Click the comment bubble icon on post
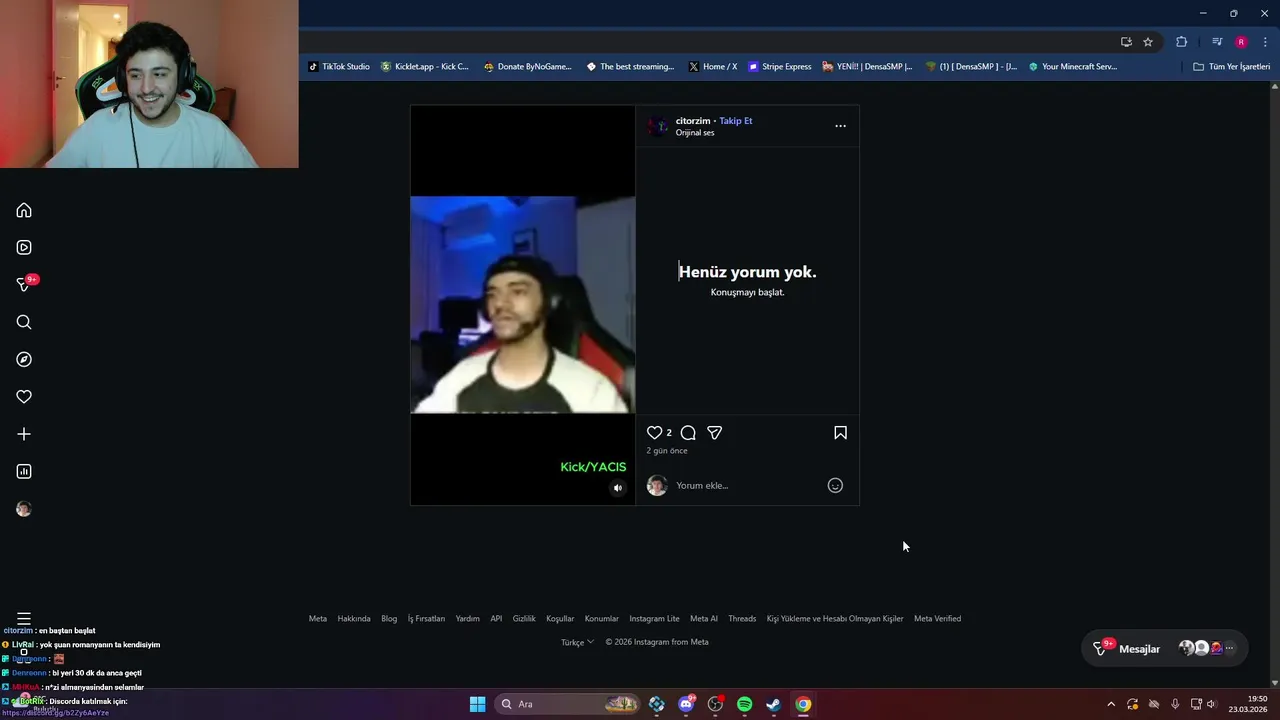Screen dimensions: 1280x720 click(688, 433)
